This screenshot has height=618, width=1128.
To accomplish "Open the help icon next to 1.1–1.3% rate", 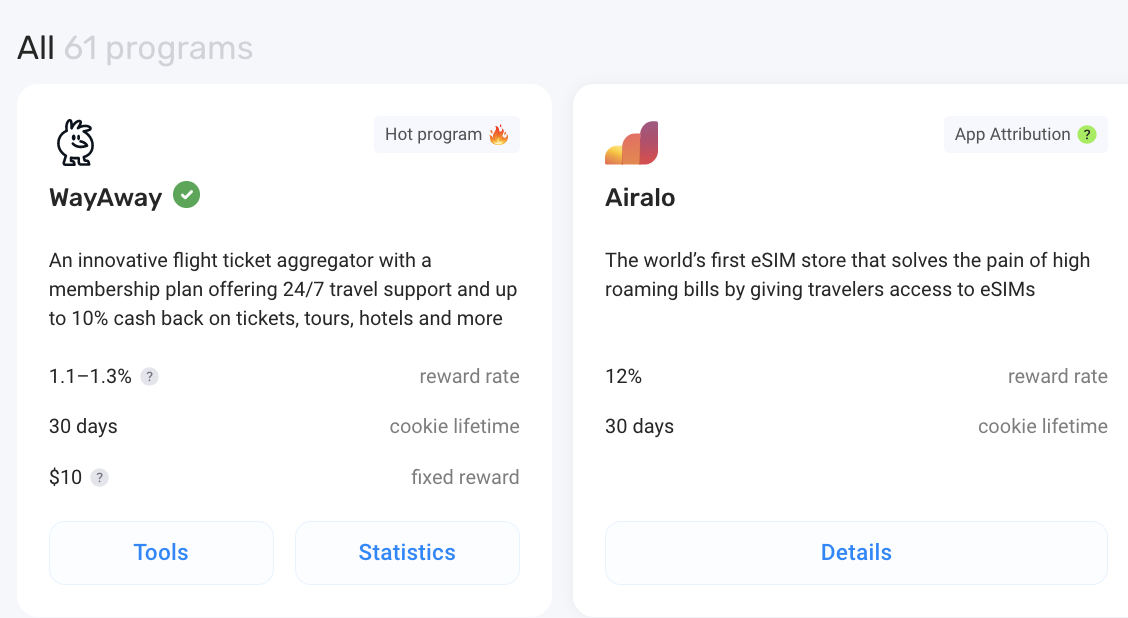I will click(149, 376).
